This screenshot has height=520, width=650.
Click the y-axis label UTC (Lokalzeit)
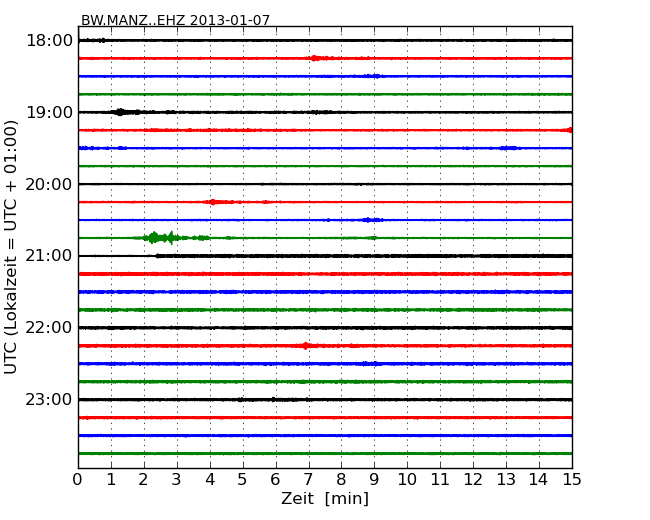pyautogui.click(x=12, y=247)
